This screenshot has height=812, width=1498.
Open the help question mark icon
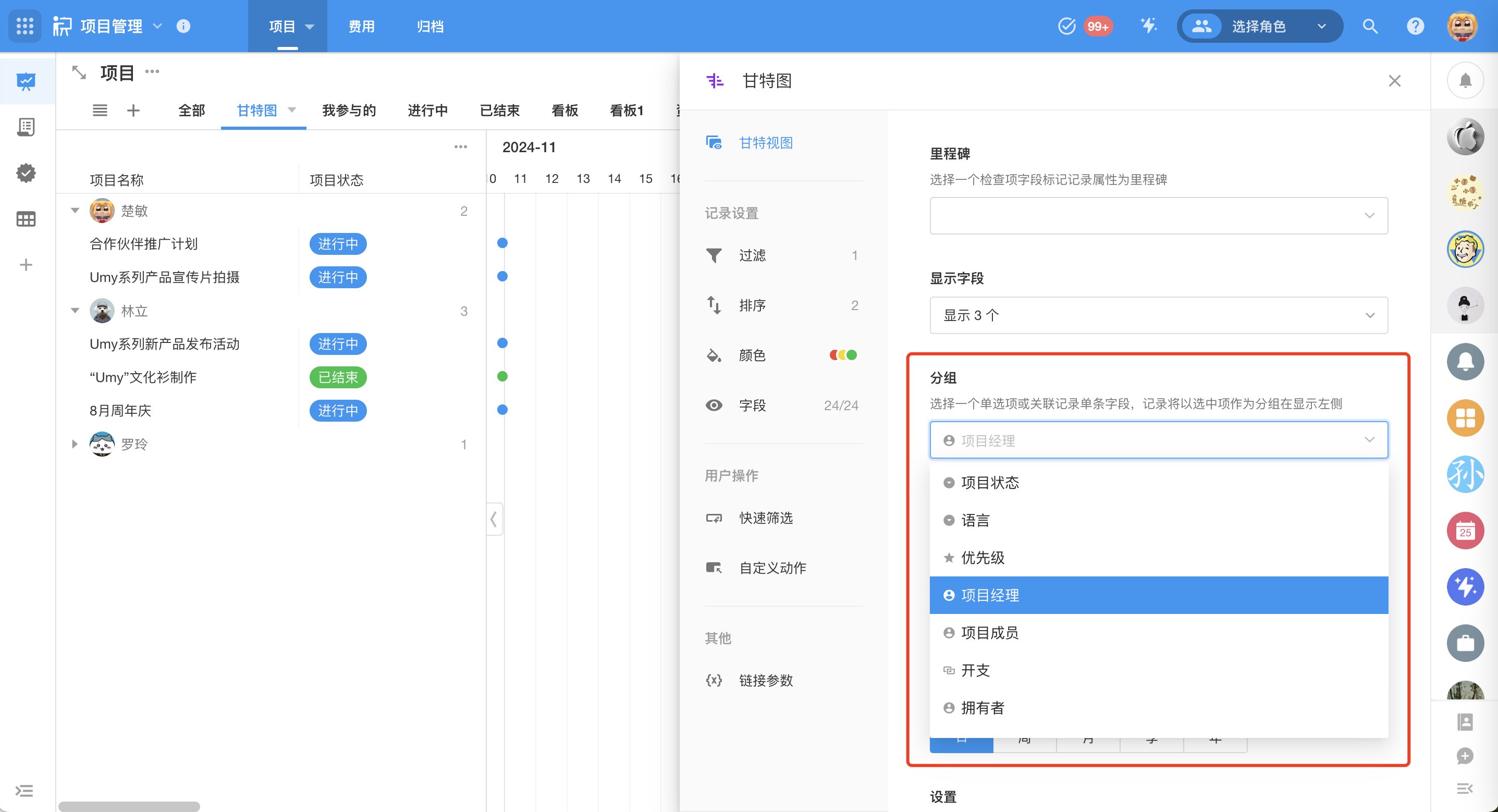(1415, 26)
